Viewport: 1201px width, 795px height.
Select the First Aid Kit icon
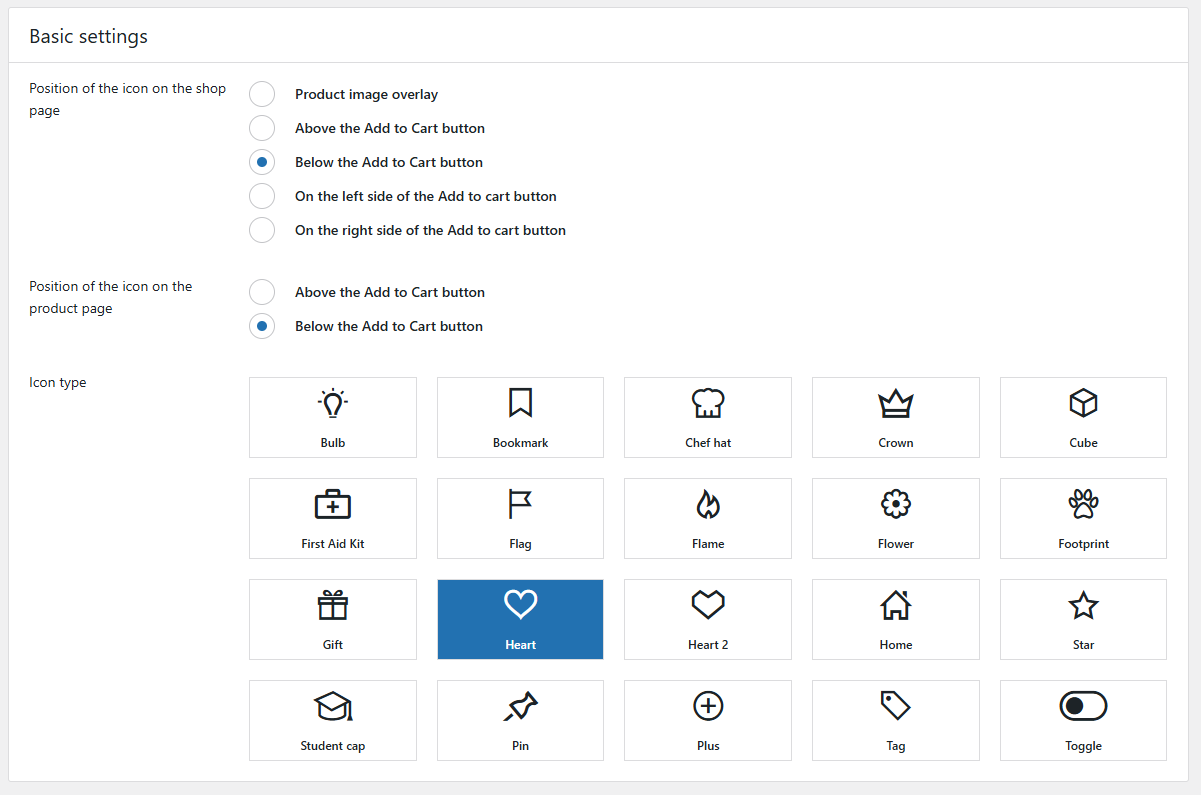(x=332, y=518)
